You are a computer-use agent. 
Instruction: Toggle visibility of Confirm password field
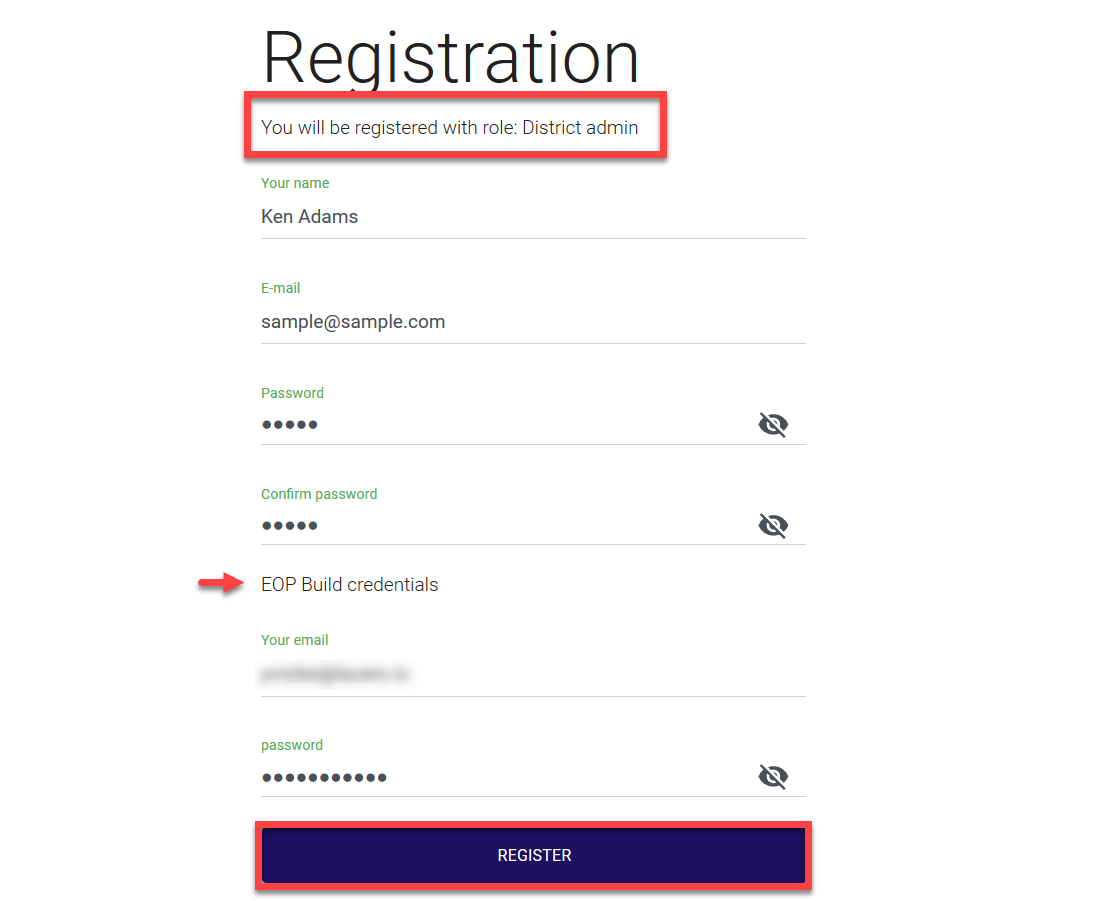pyautogui.click(x=772, y=525)
